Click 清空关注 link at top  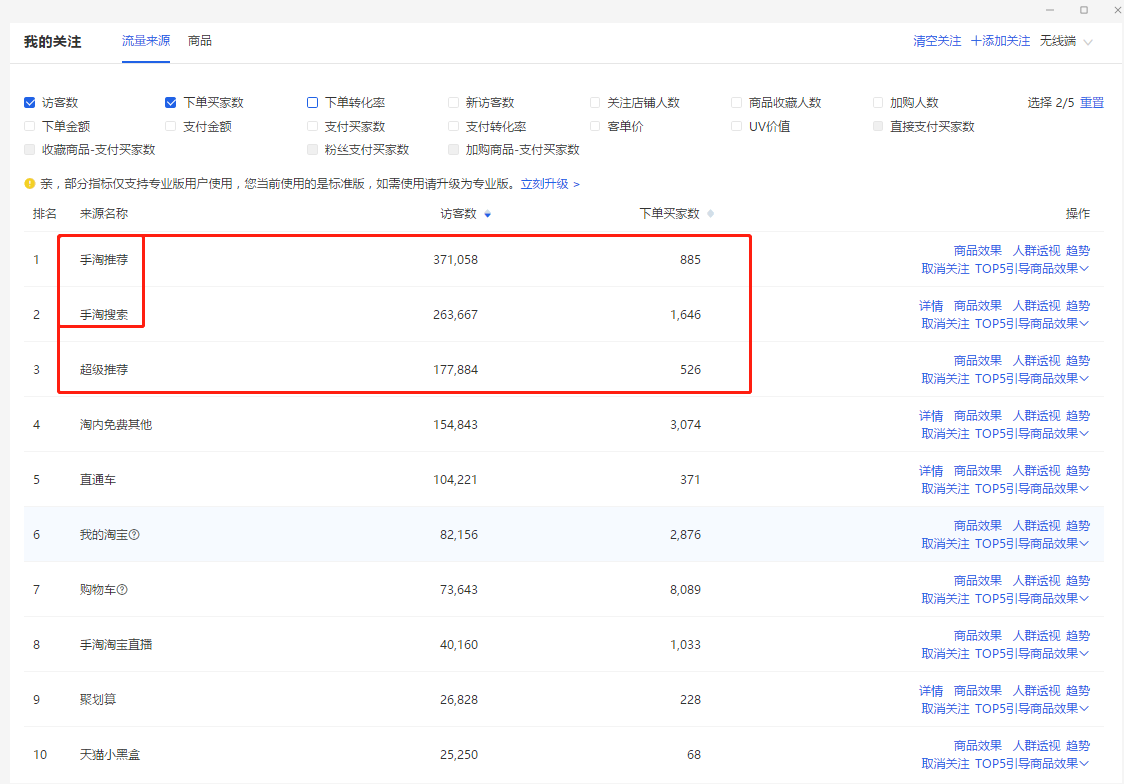937,41
